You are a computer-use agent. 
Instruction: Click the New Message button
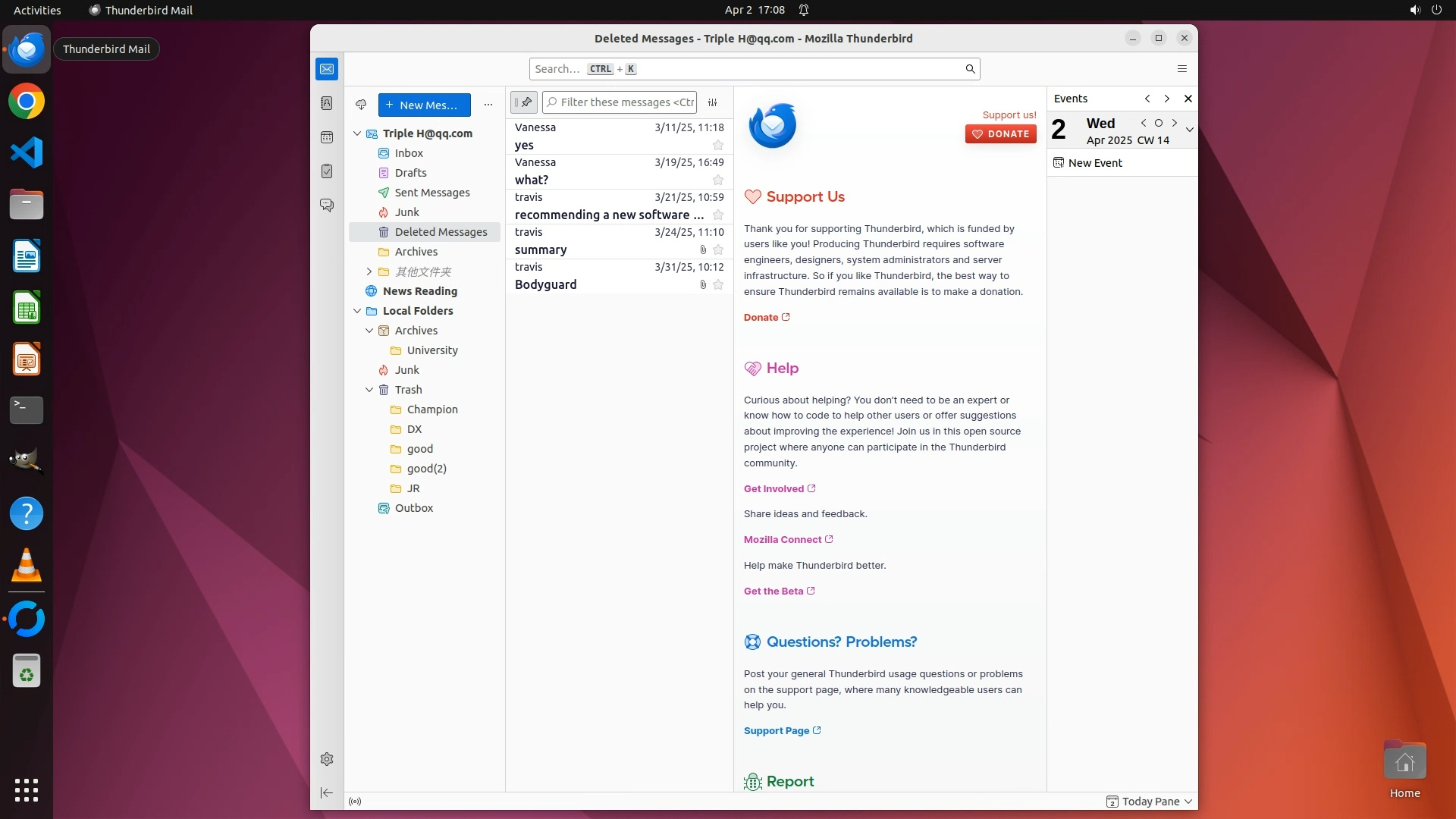pyautogui.click(x=424, y=105)
